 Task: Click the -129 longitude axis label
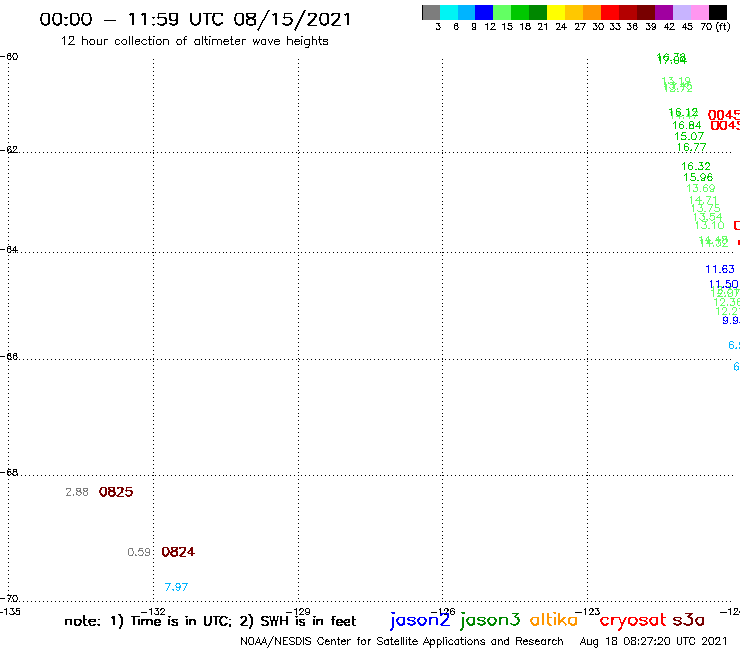coord(298,612)
